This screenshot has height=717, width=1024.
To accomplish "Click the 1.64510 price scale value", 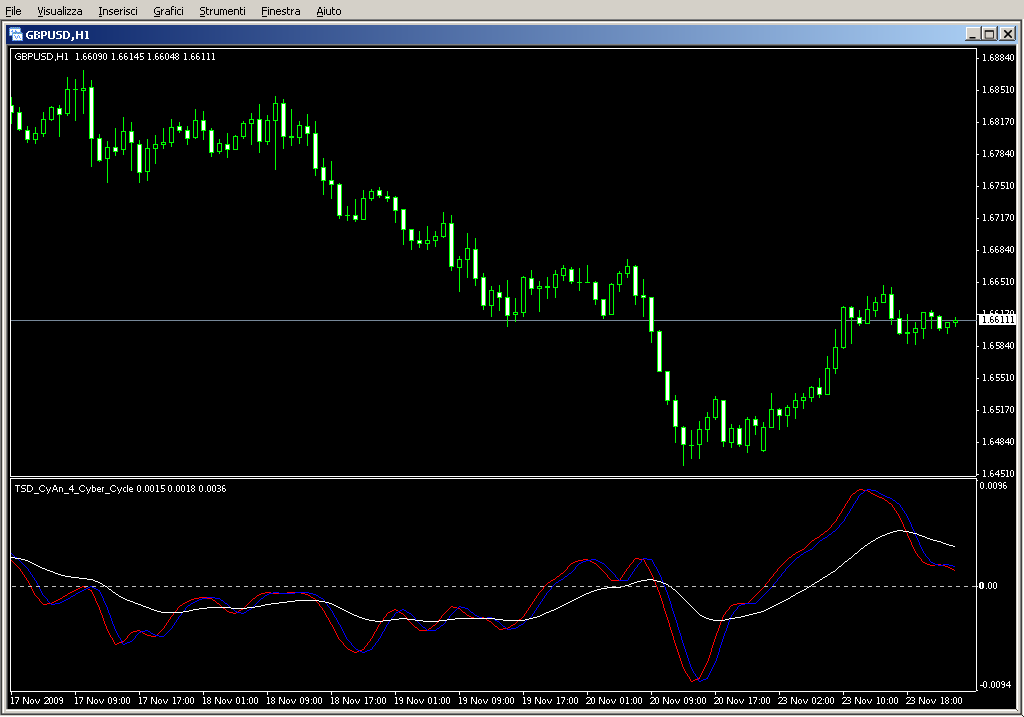I will (x=998, y=473).
